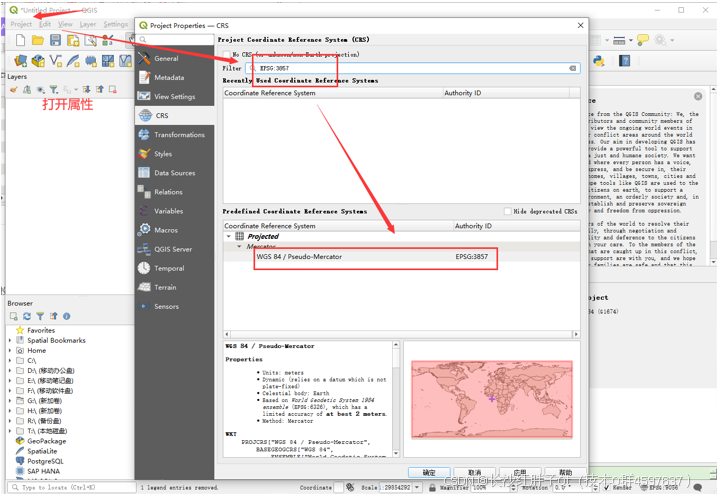Click the Save Project floppy disk icon
The height and width of the screenshot is (494, 717).
[x=55, y=40]
